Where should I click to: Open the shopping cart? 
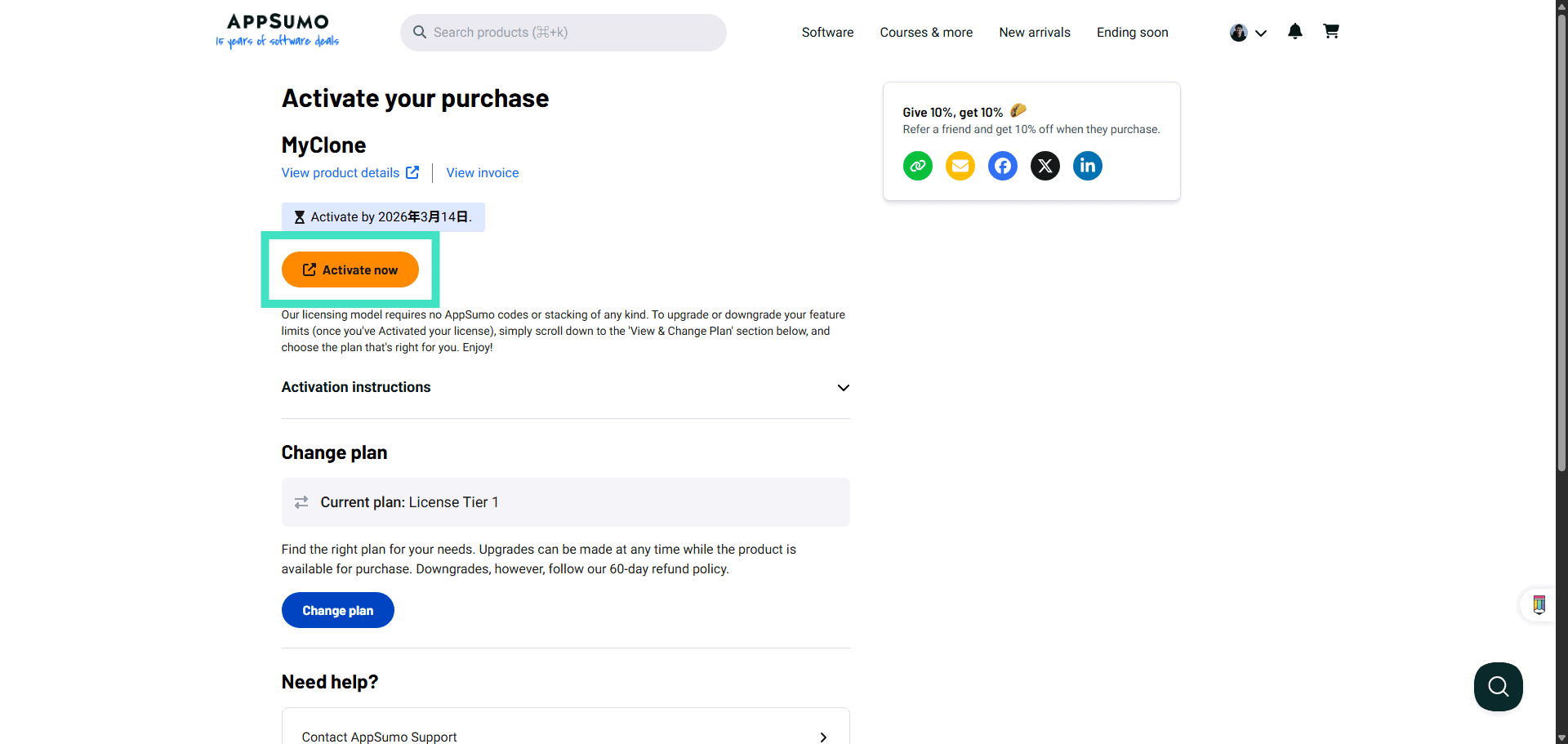(x=1330, y=32)
